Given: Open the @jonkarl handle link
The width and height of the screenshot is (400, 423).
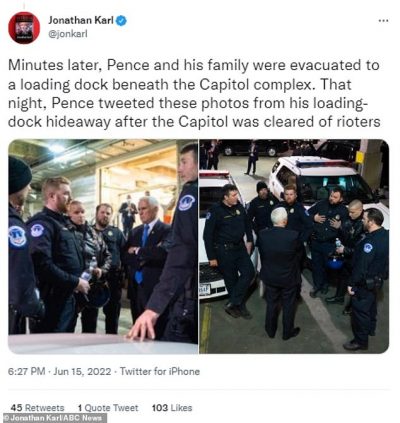Looking at the screenshot, I should click(68, 34).
